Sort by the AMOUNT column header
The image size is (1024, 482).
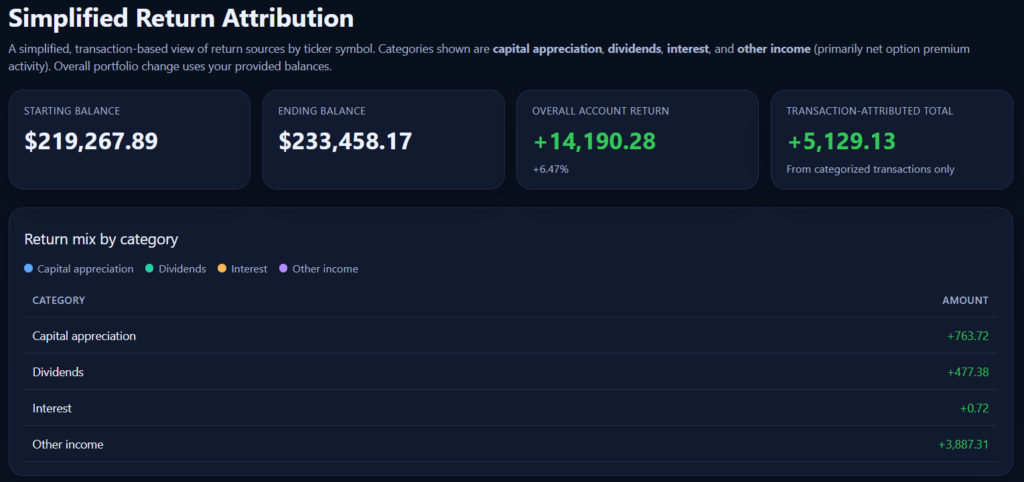click(964, 300)
